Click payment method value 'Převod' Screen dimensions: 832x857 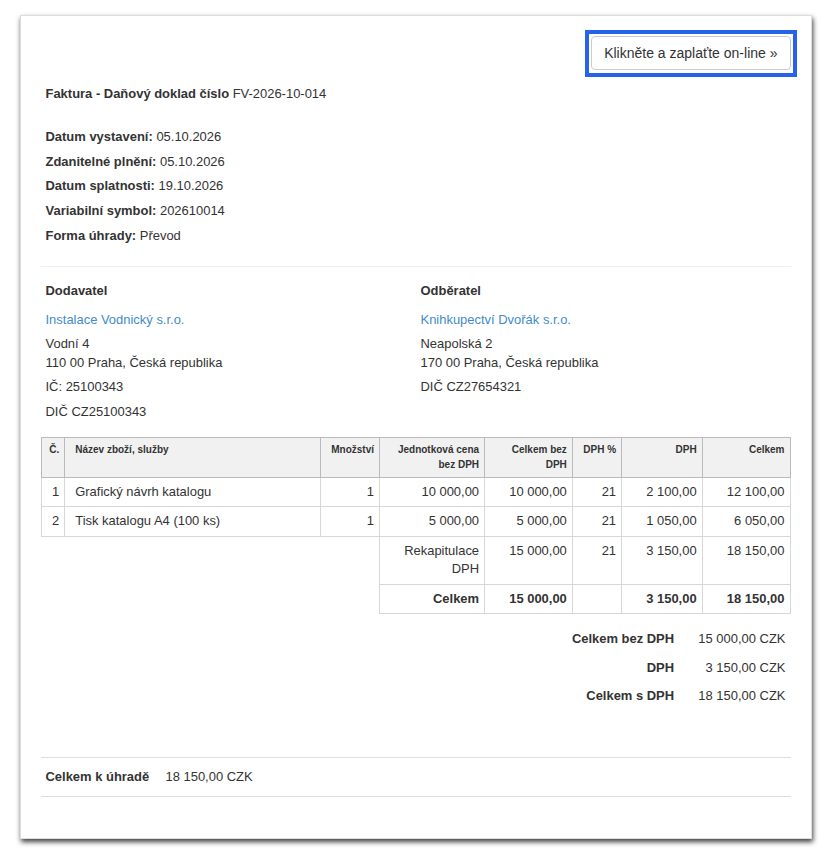click(x=160, y=236)
